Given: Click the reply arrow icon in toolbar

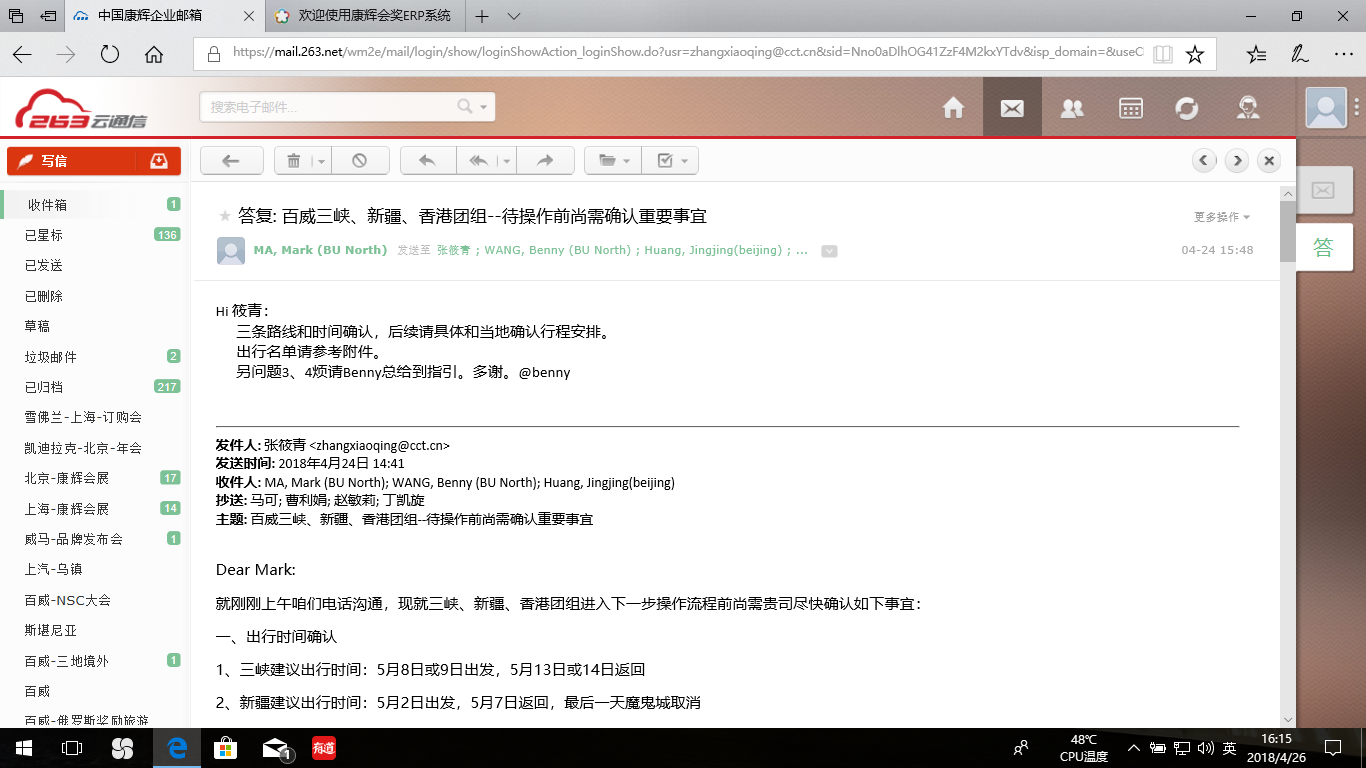Looking at the screenshot, I should pos(427,160).
